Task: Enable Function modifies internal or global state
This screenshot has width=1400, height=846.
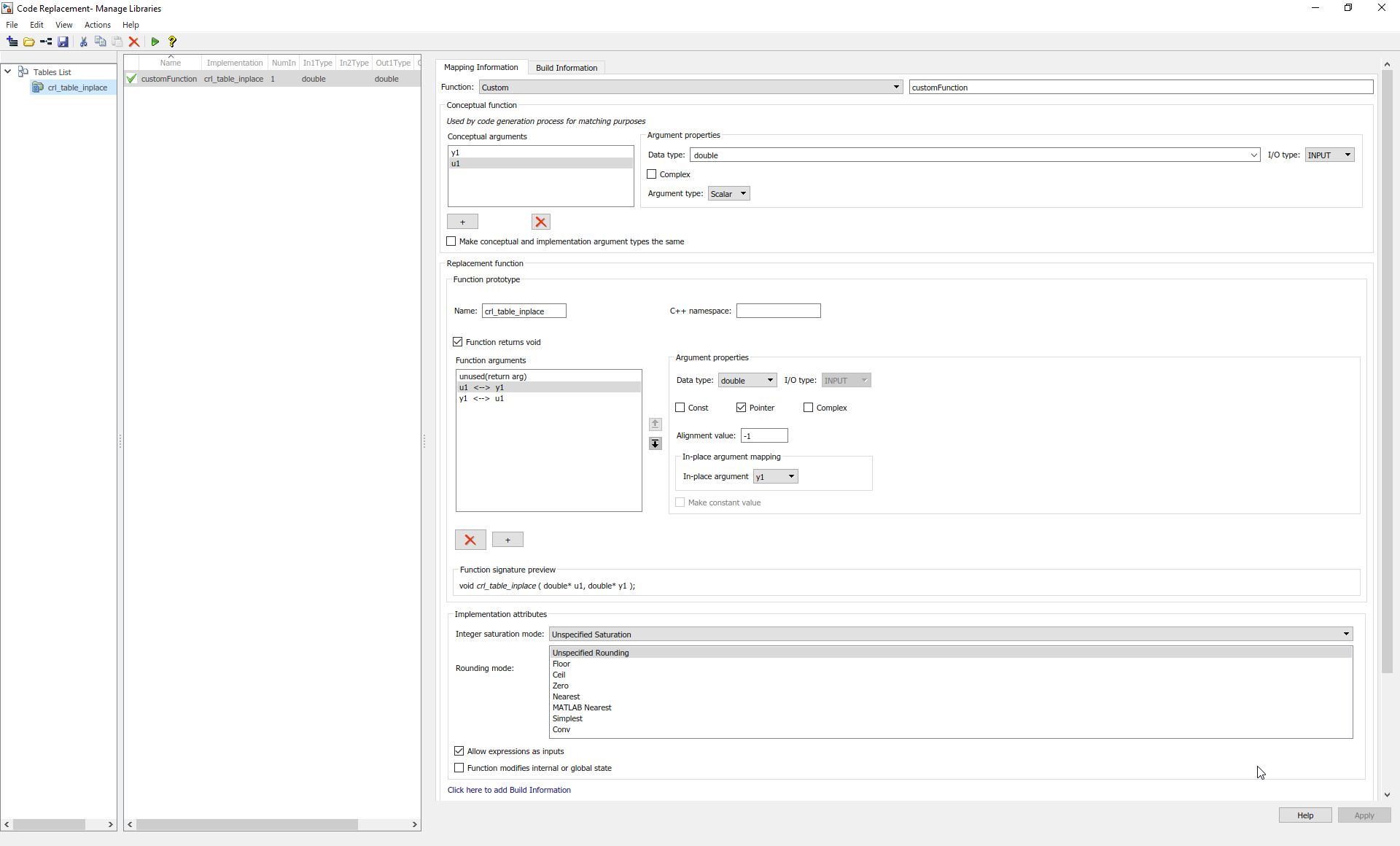Action: coord(459,768)
